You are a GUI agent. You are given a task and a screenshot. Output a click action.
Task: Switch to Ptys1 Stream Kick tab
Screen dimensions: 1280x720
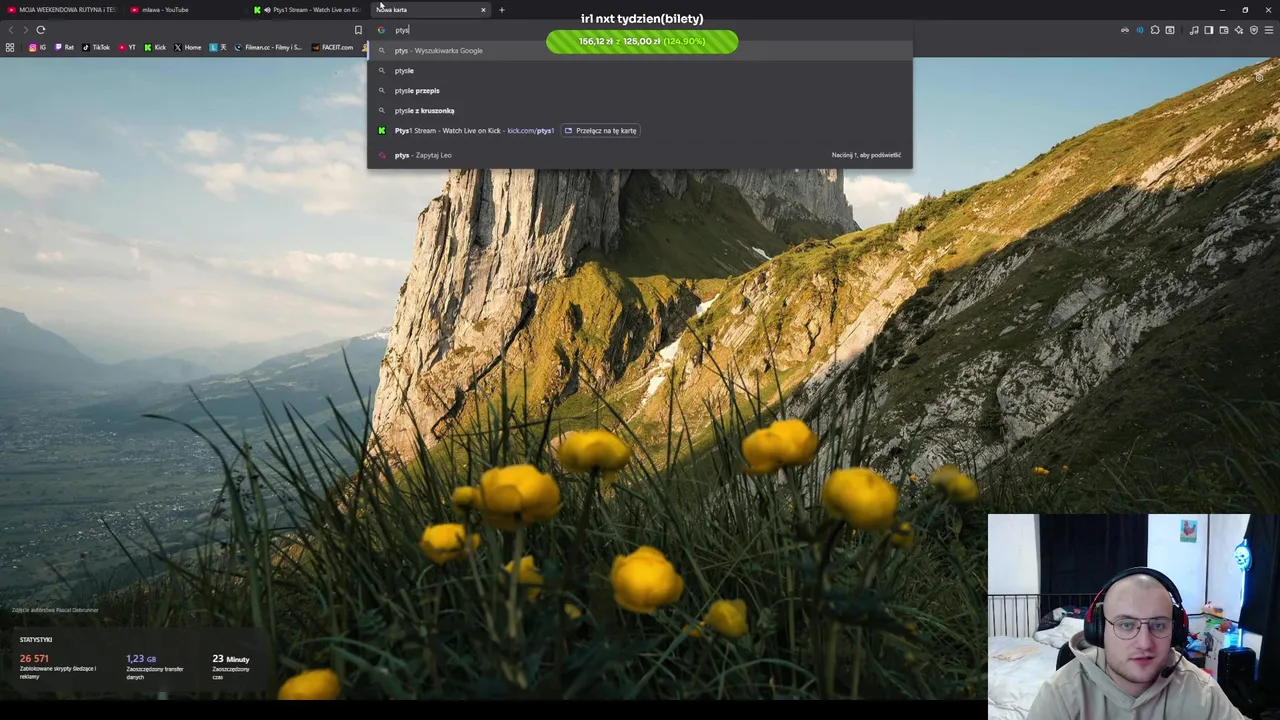click(308, 10)
